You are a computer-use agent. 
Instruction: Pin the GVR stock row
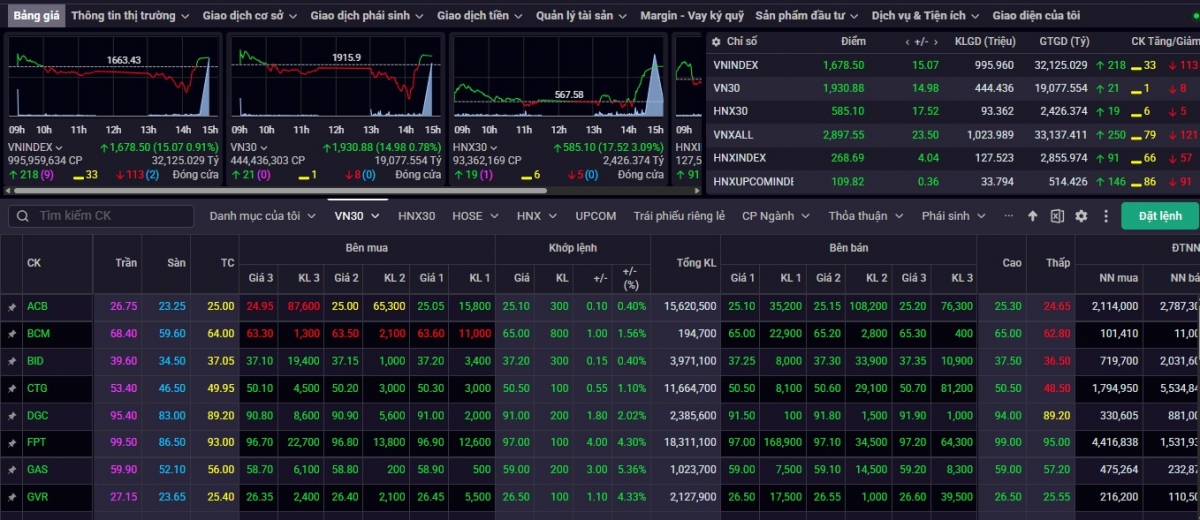tap(12, 496)
